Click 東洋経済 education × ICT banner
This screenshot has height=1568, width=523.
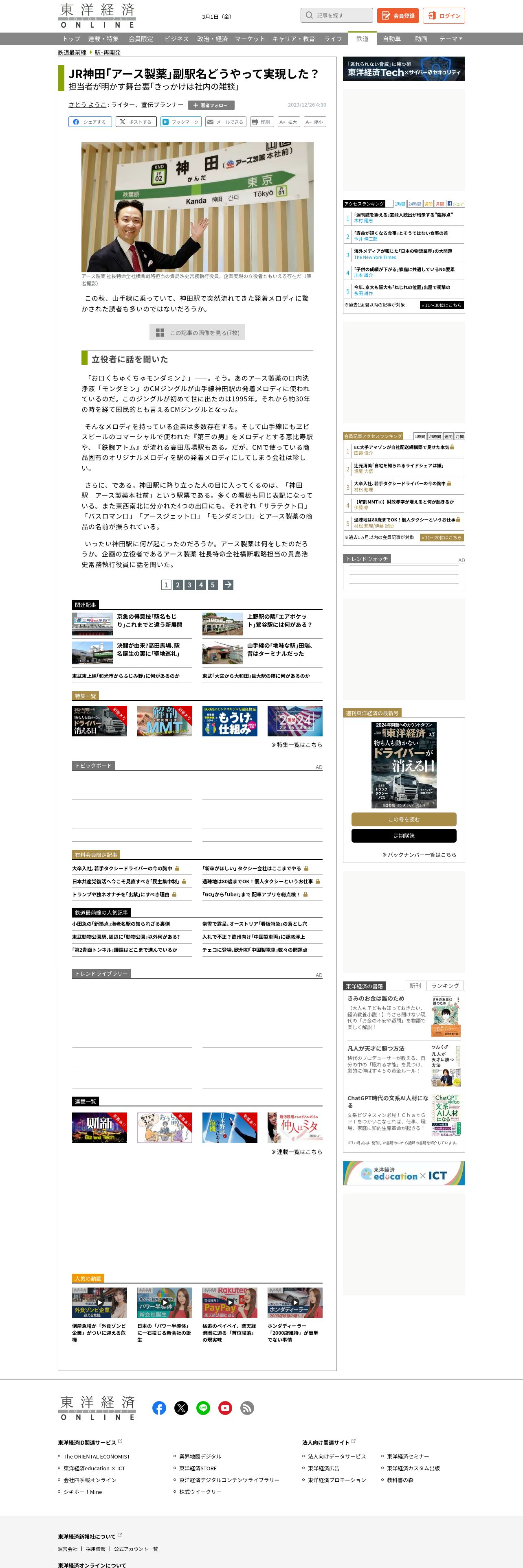pyautogui.click(x=404, y=1173)
